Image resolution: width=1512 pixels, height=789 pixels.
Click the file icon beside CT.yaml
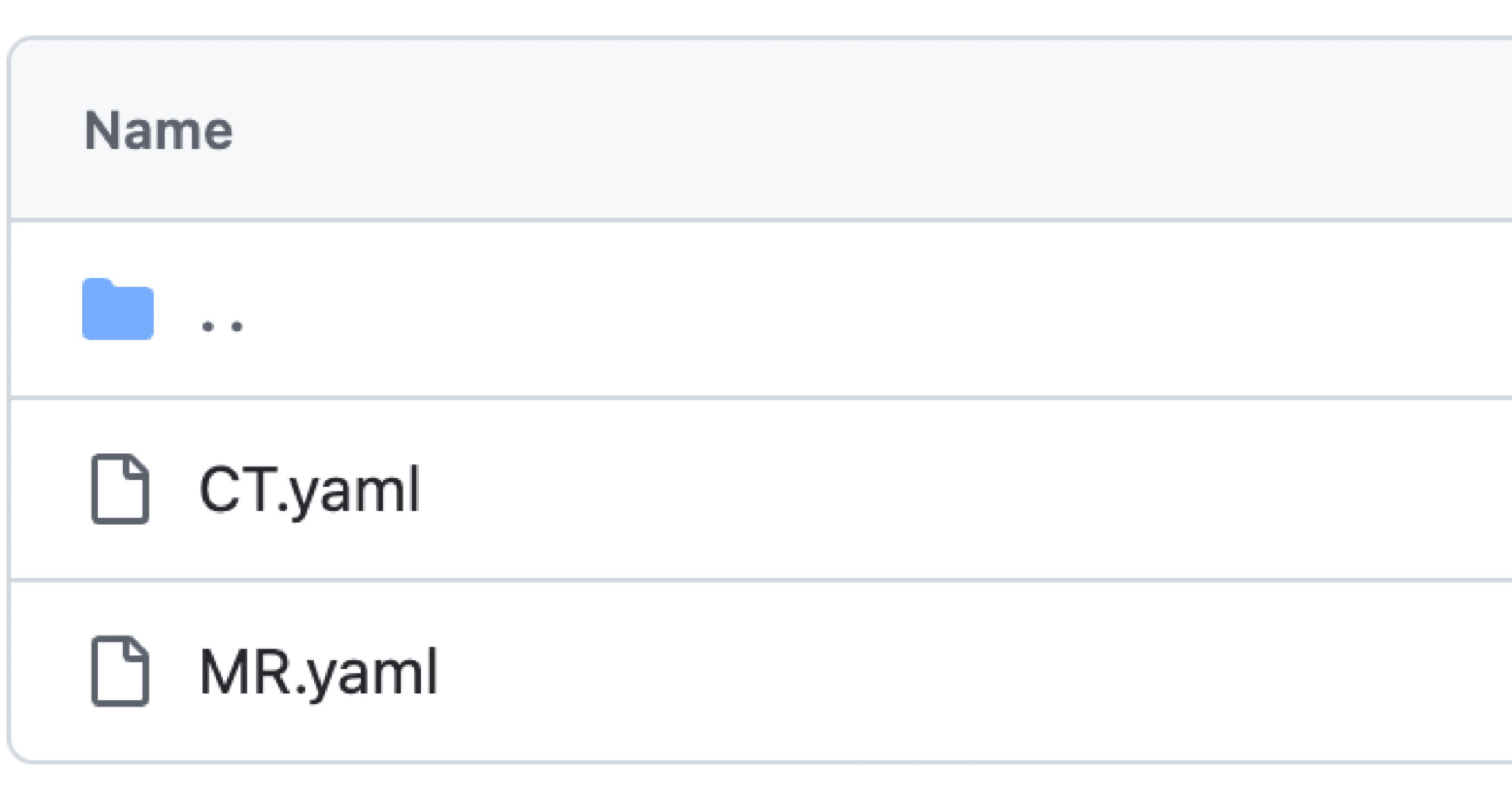click(x=120, y=489)
